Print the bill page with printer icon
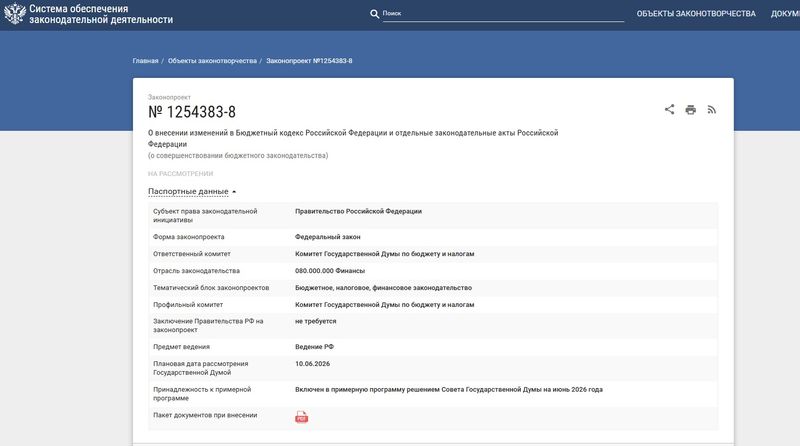 [690, 110]
